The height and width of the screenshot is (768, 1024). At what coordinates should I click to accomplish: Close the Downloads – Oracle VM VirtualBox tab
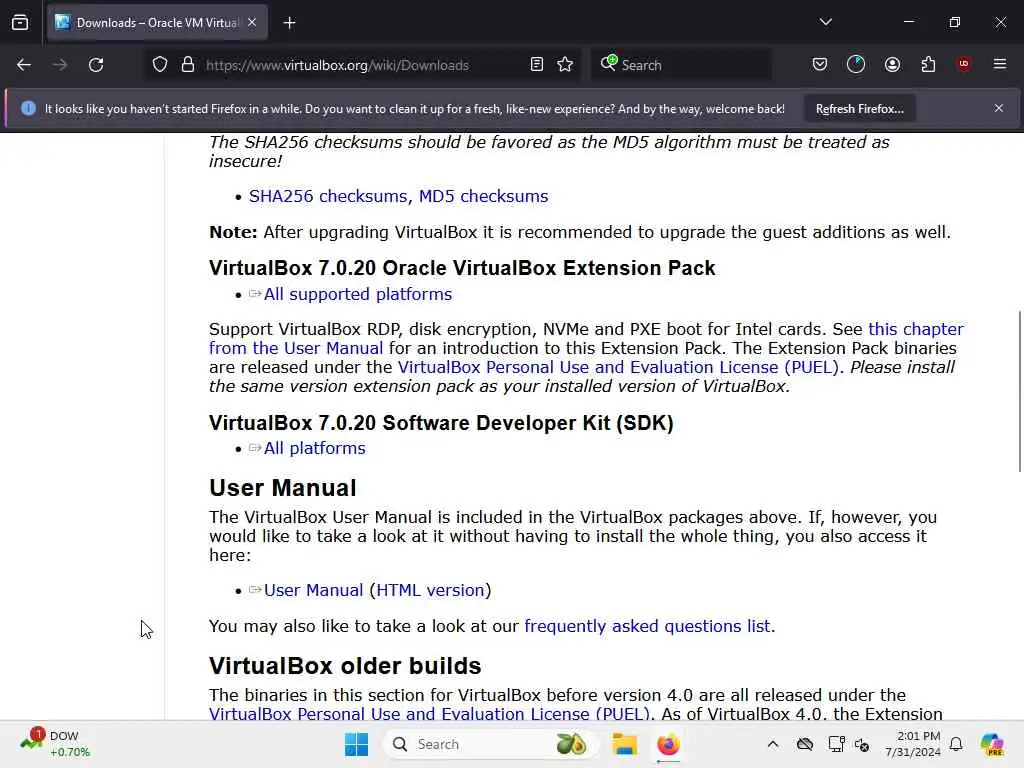point(252,22)
